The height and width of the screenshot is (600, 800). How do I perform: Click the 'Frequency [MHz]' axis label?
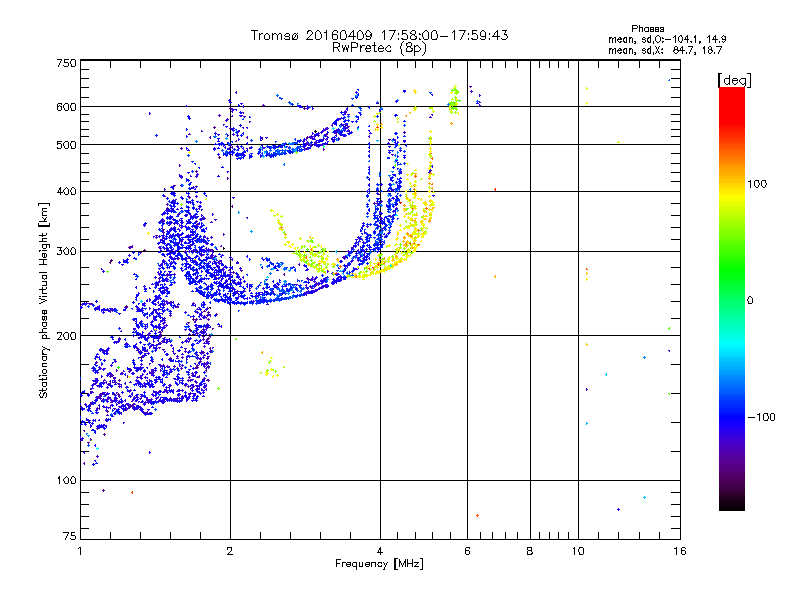pyautogui.click(x=379, y=564)
